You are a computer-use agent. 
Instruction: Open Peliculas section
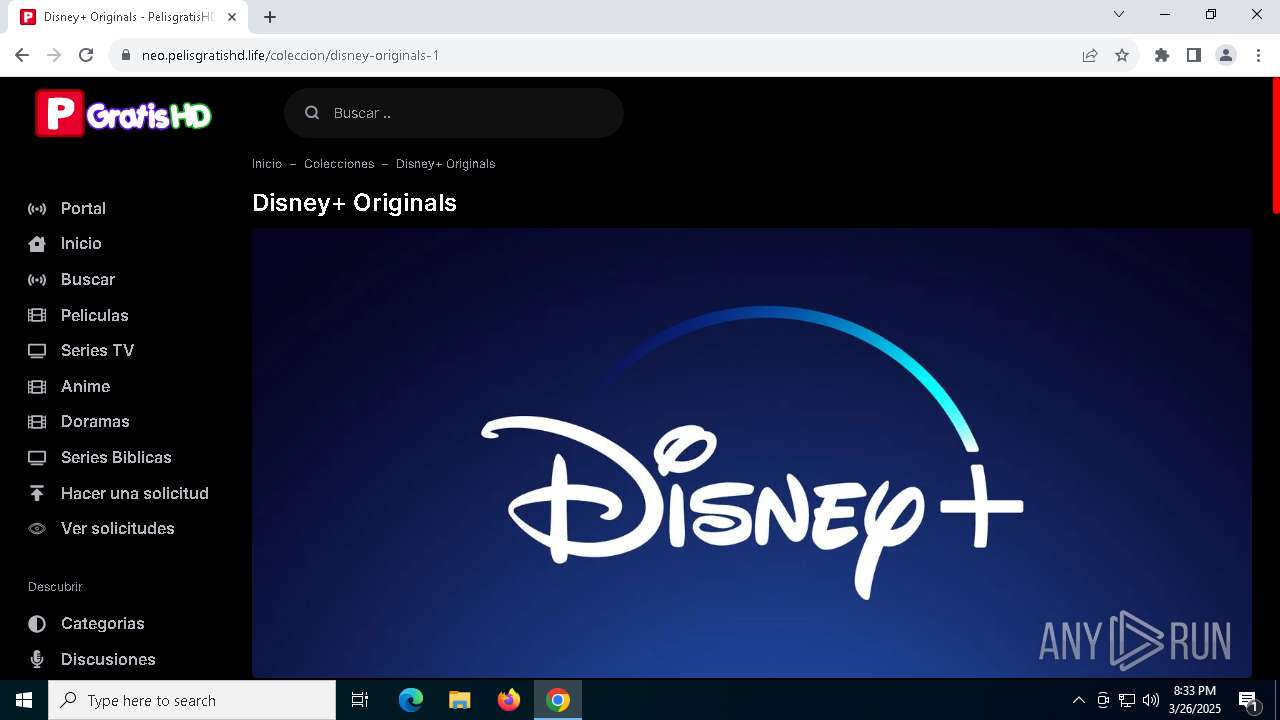pyautogui.click(x=95, y=315)
